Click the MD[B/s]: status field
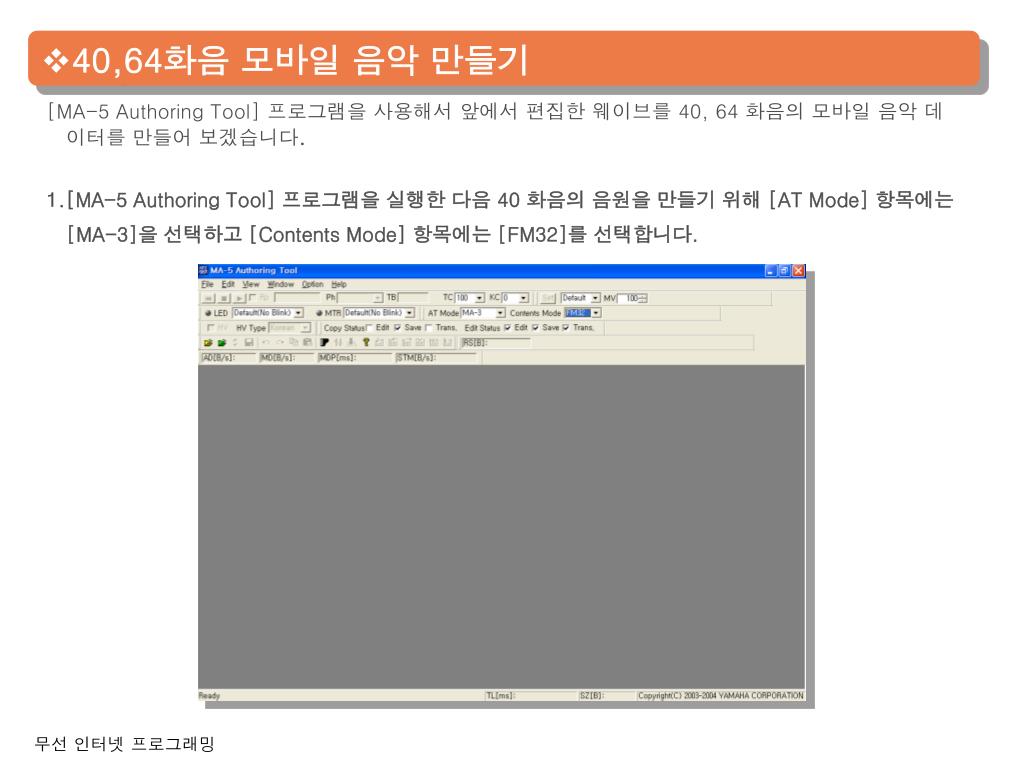Screen dimensions: 1024x768 pos(287,358)
